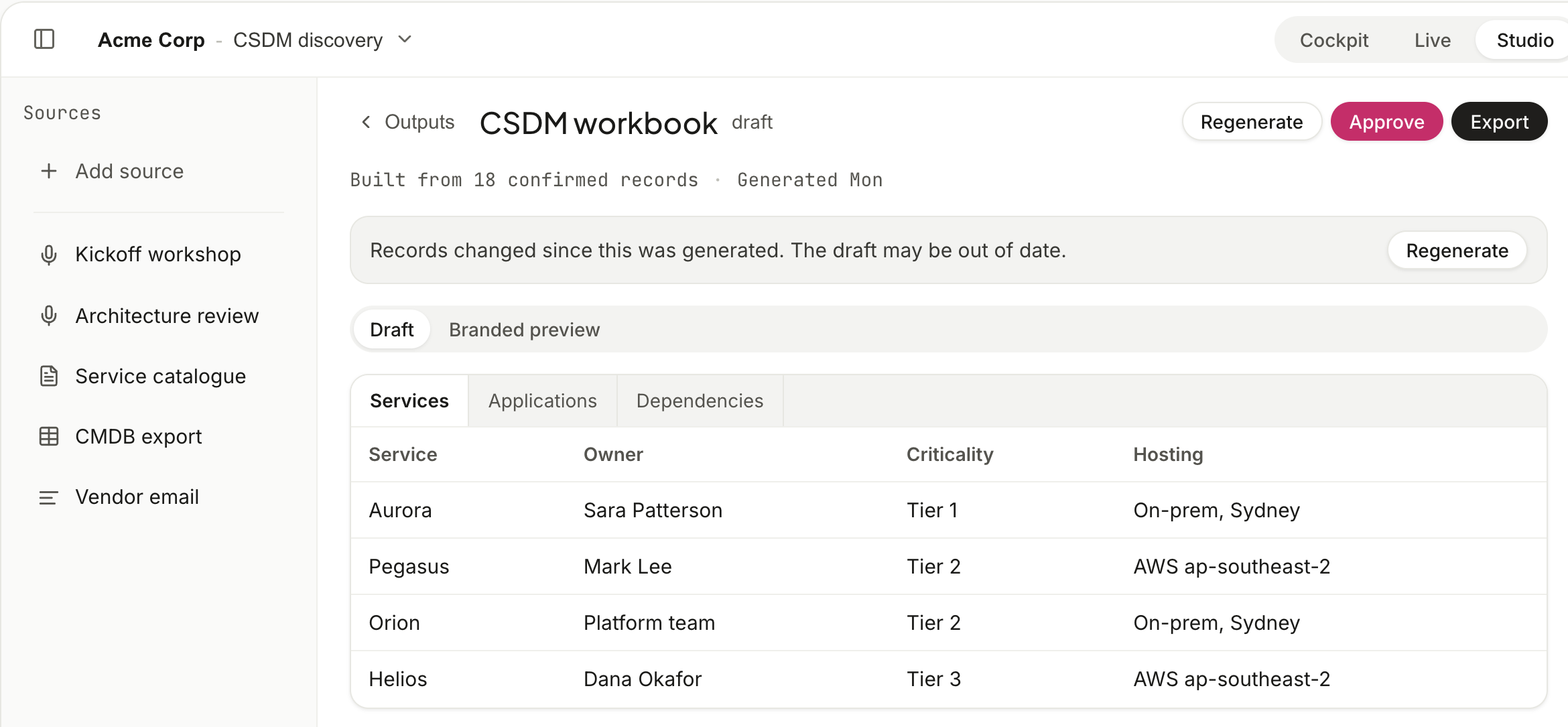Click the CSDM workbook title
Viewport: 1568px width, 727px height.
[x=598, y=123]
